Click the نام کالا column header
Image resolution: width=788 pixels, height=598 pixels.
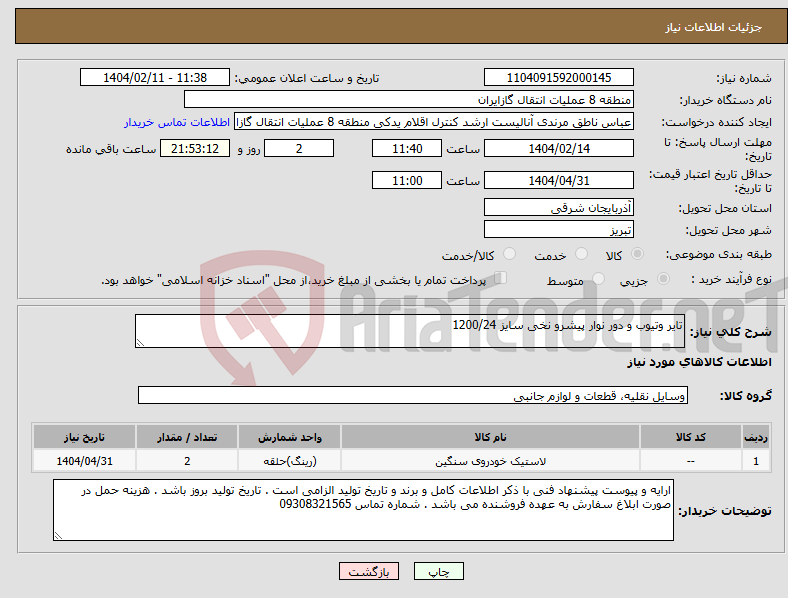tap(490, 437)
